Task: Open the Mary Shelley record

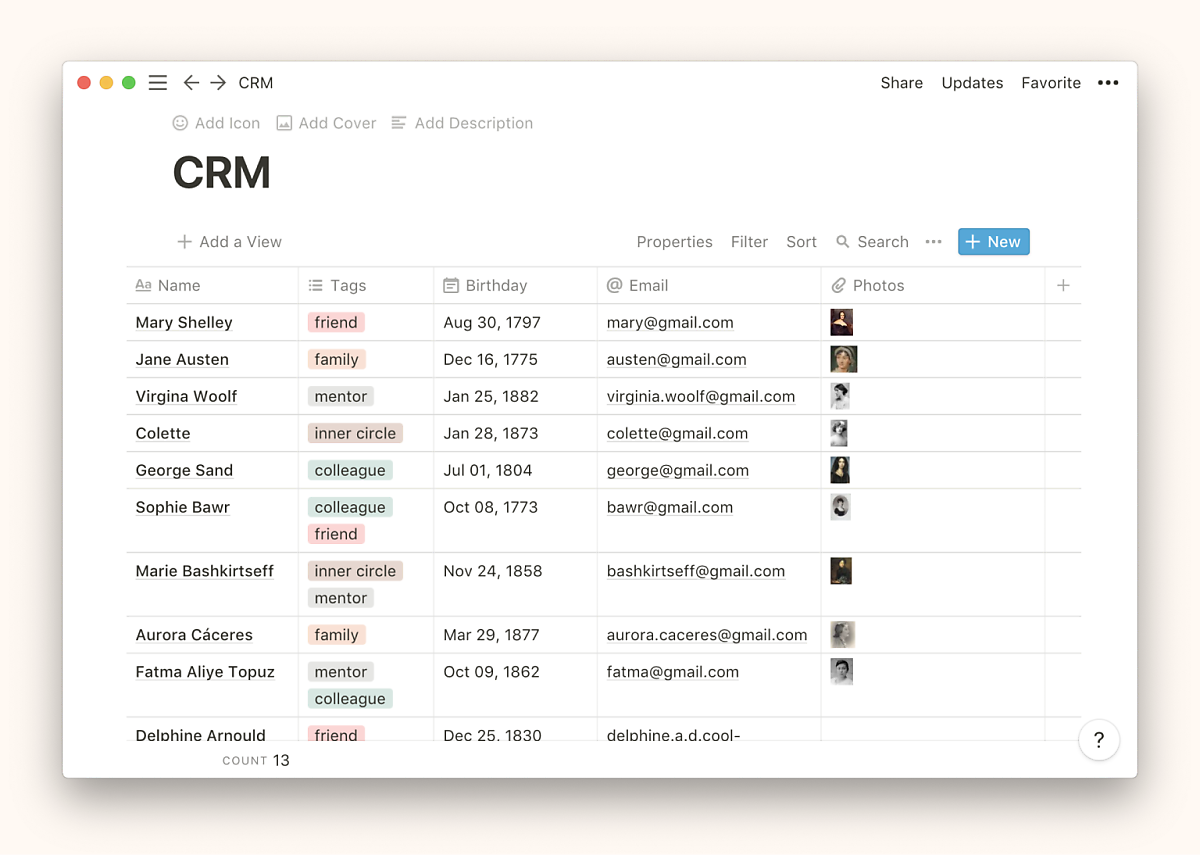Action: point(184,322)
